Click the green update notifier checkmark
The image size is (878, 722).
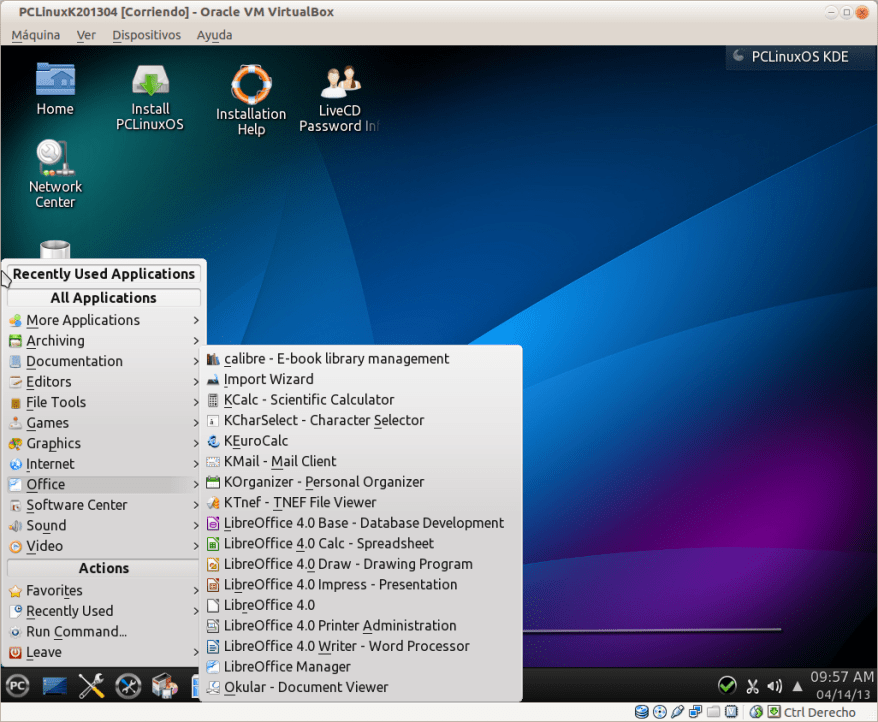pyautogui.click(x=727, y=686)
